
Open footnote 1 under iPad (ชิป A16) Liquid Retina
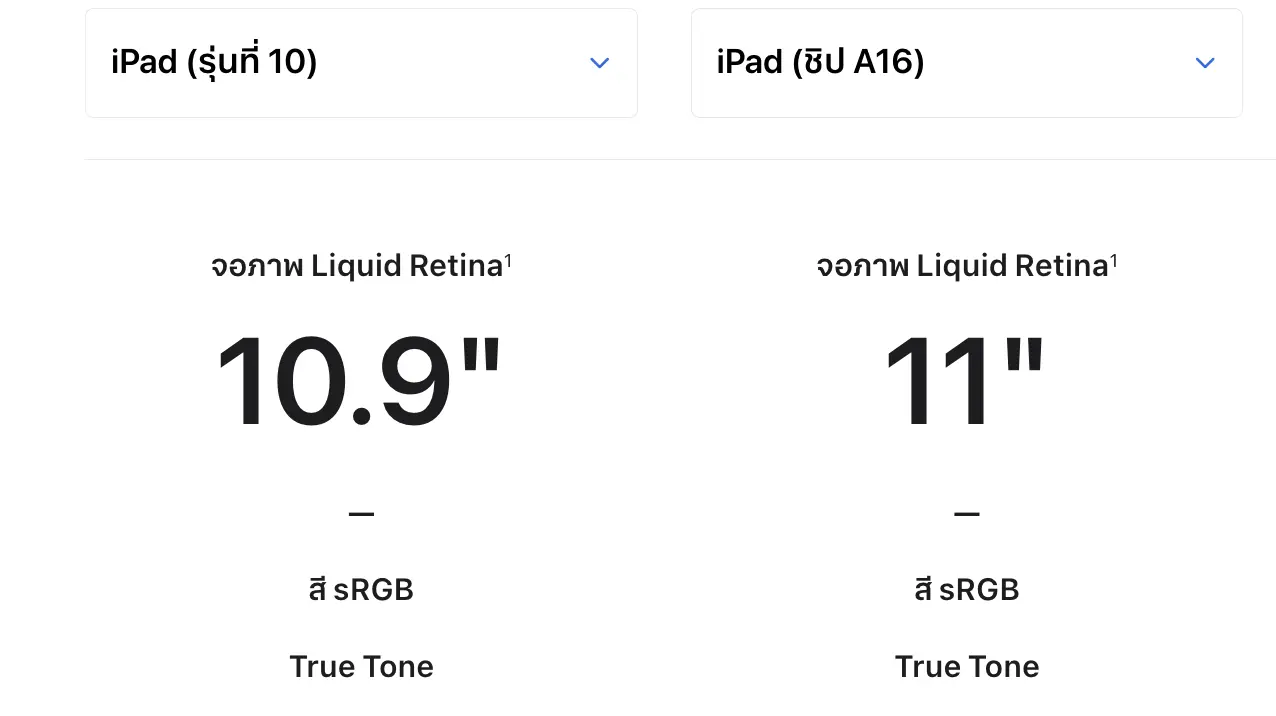[x=1114, y=259]
